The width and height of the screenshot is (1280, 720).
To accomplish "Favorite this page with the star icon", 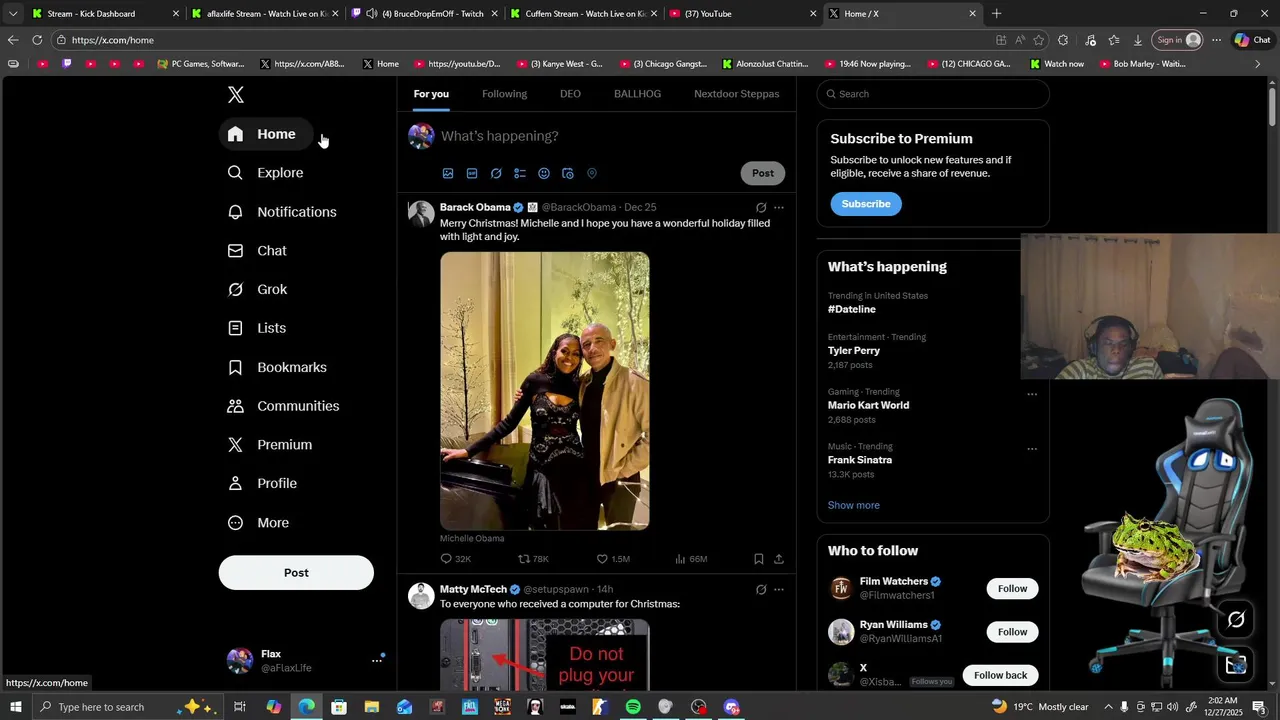I will point(1039,40).
